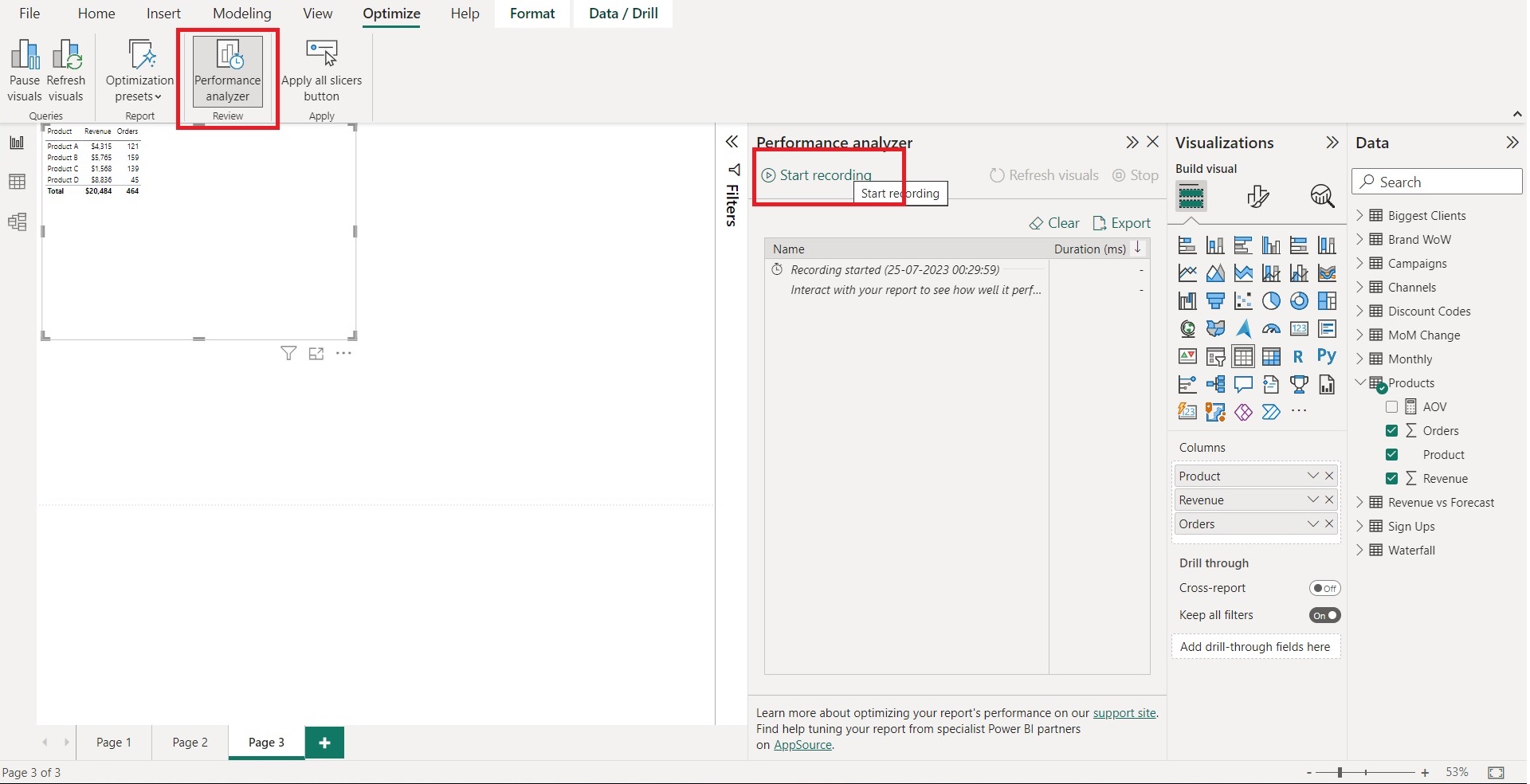Expand the Campaigns table
Screen dimensions: 1530x784
coord(1361,263)
